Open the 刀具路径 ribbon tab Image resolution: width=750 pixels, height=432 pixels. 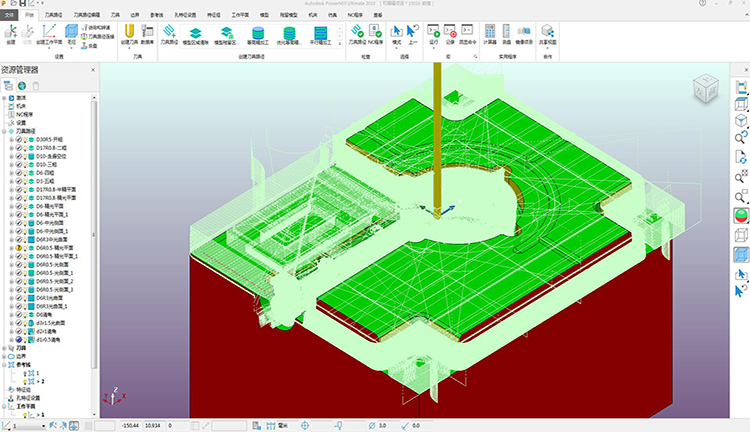click(54, 15)
